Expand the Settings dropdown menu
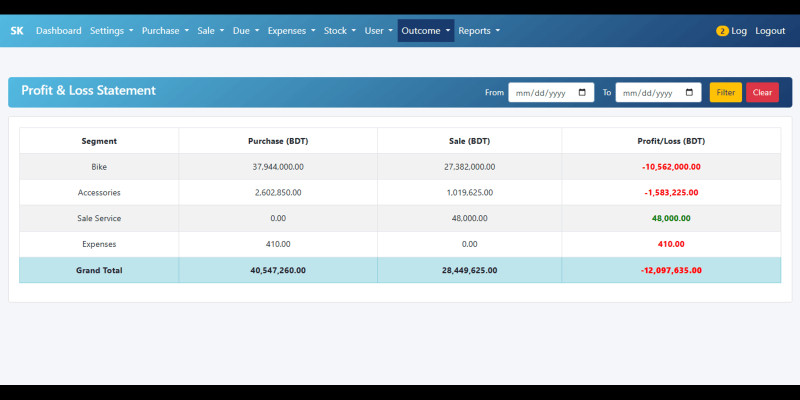This screenshot has width=800, height=400. coord(111,31)
